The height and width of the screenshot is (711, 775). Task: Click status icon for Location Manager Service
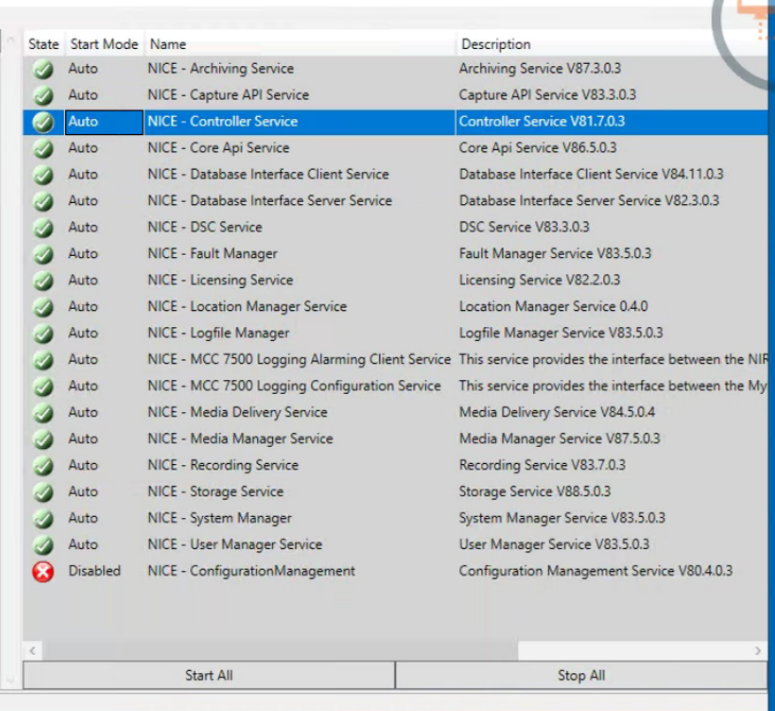(x=43, y=306)
